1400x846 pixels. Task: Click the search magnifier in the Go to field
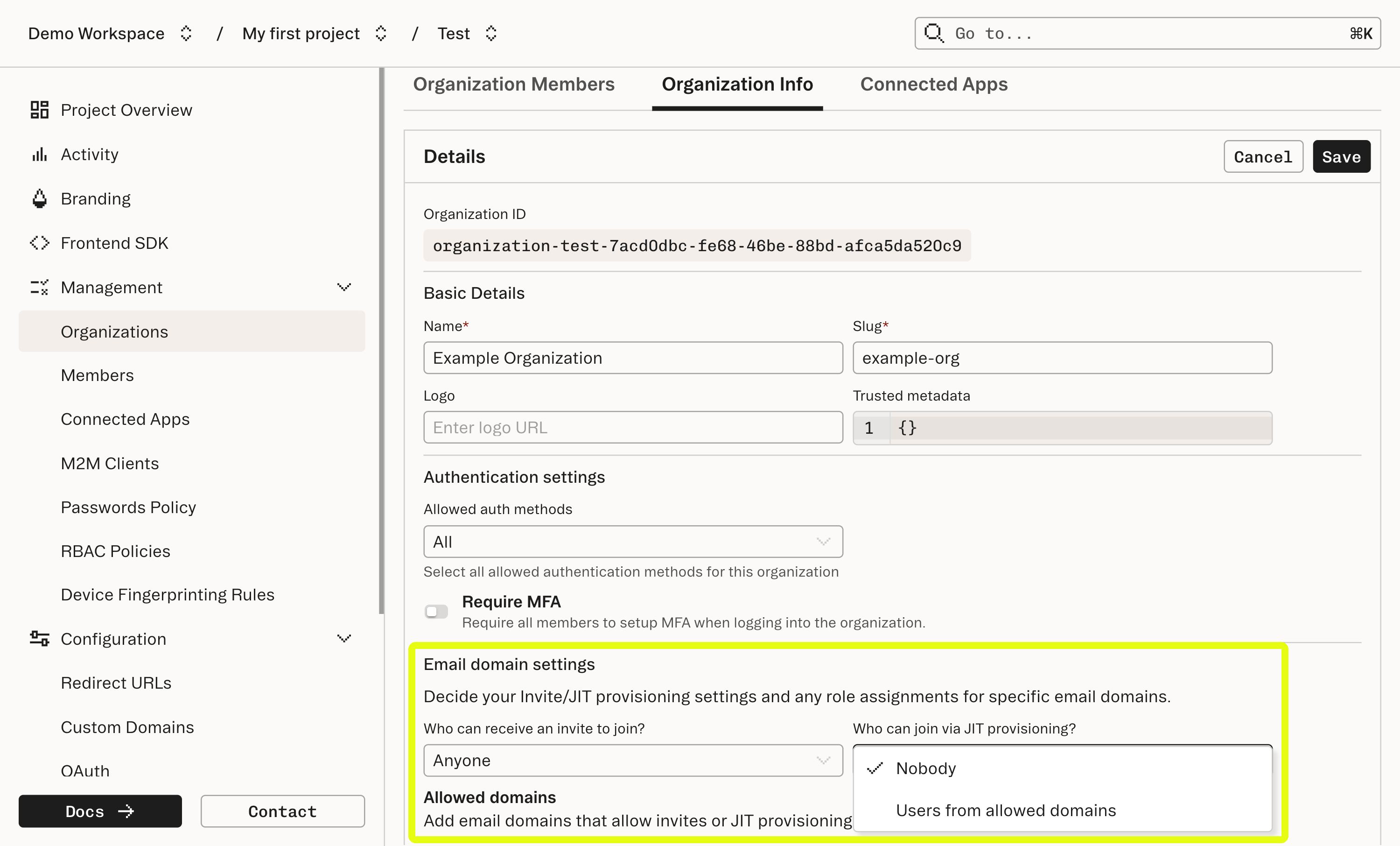(933, 33)
